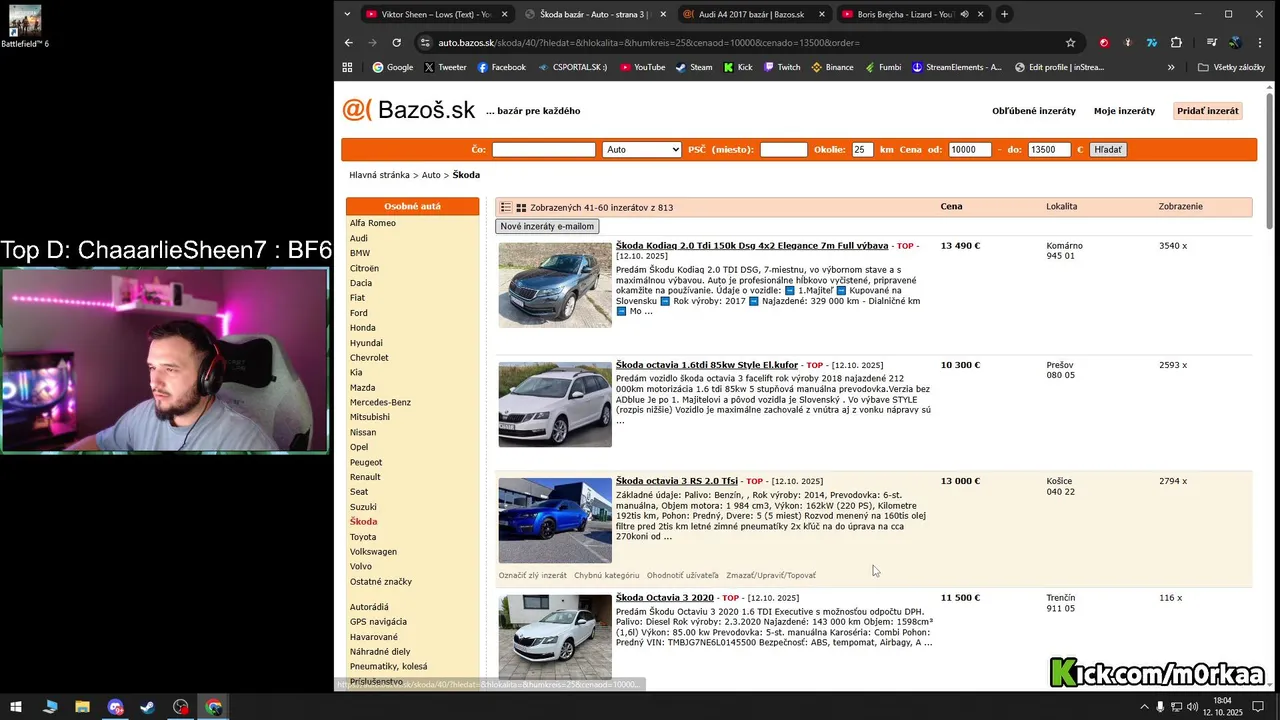Screen dimensions: 1280x720
Task: Reload the current page
Action: [x=396, y=43]
